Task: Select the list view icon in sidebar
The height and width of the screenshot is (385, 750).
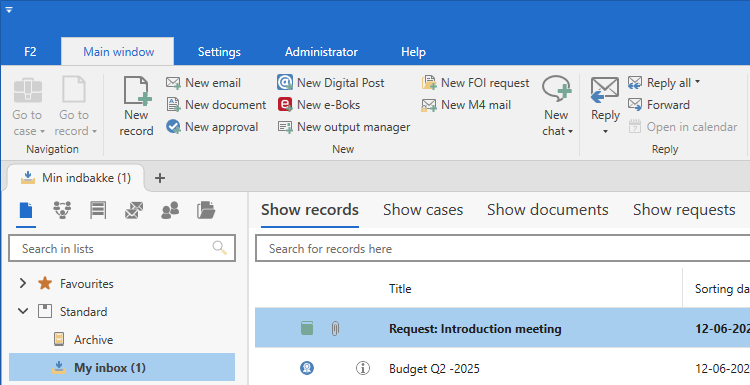Action: pos(98,210)
